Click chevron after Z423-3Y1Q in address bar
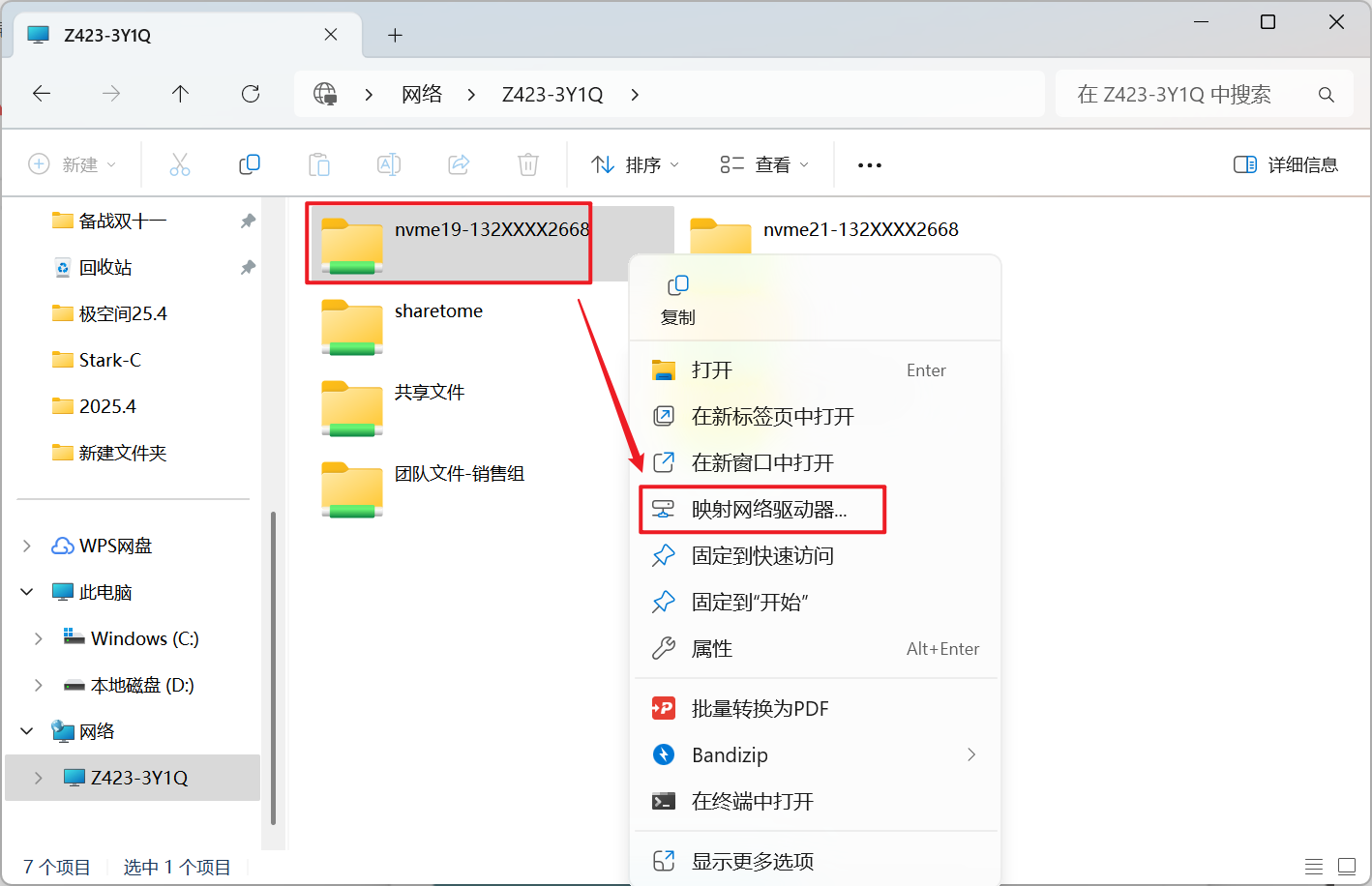 (x=635, y=95)
